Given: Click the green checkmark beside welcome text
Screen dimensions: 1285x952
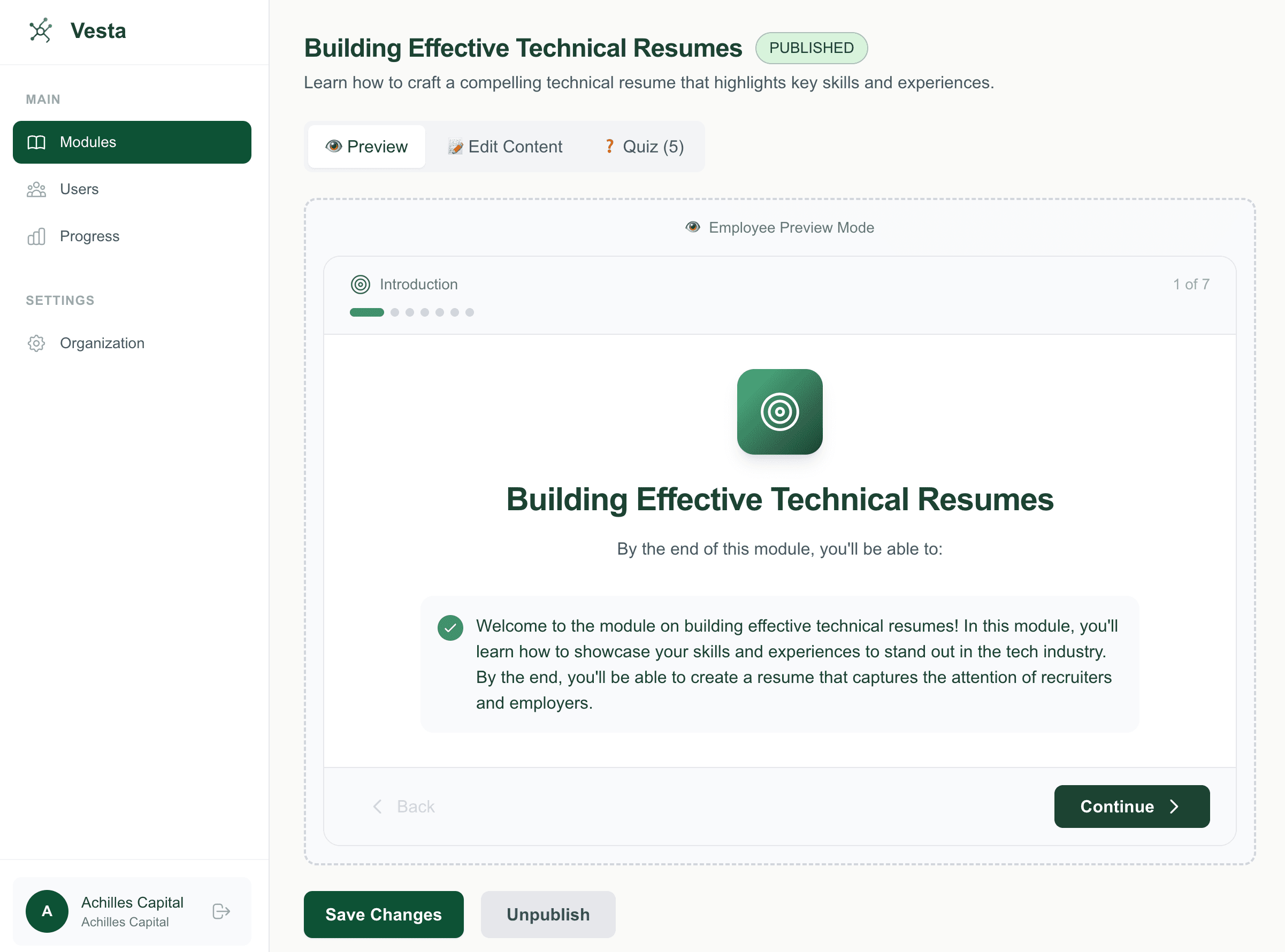Looking at the screenshot, I should (x=450, y=628).
